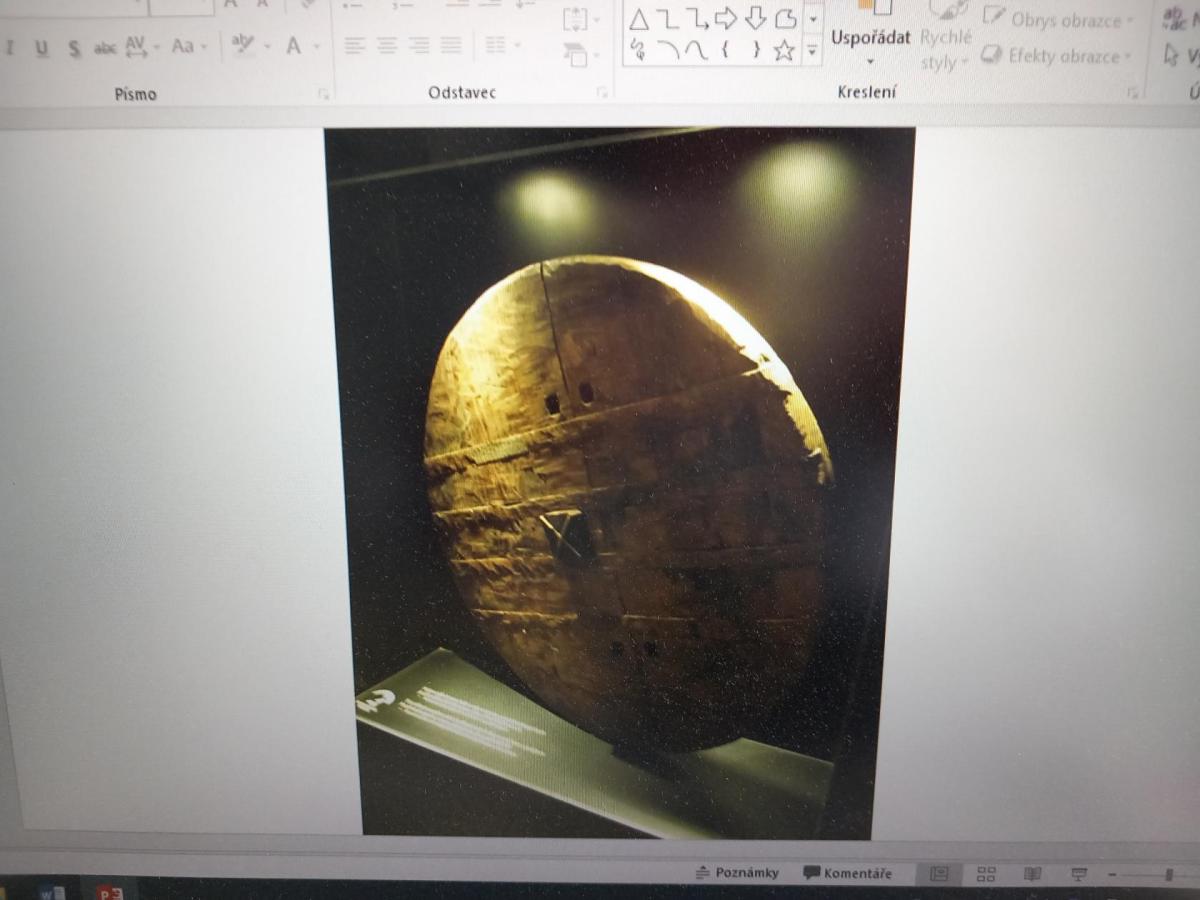Screen dimensions: 1200x900
Task: Open the Odstavec paragraph dialog launcher
Action: pyautogui.click(x=602, y=92)
